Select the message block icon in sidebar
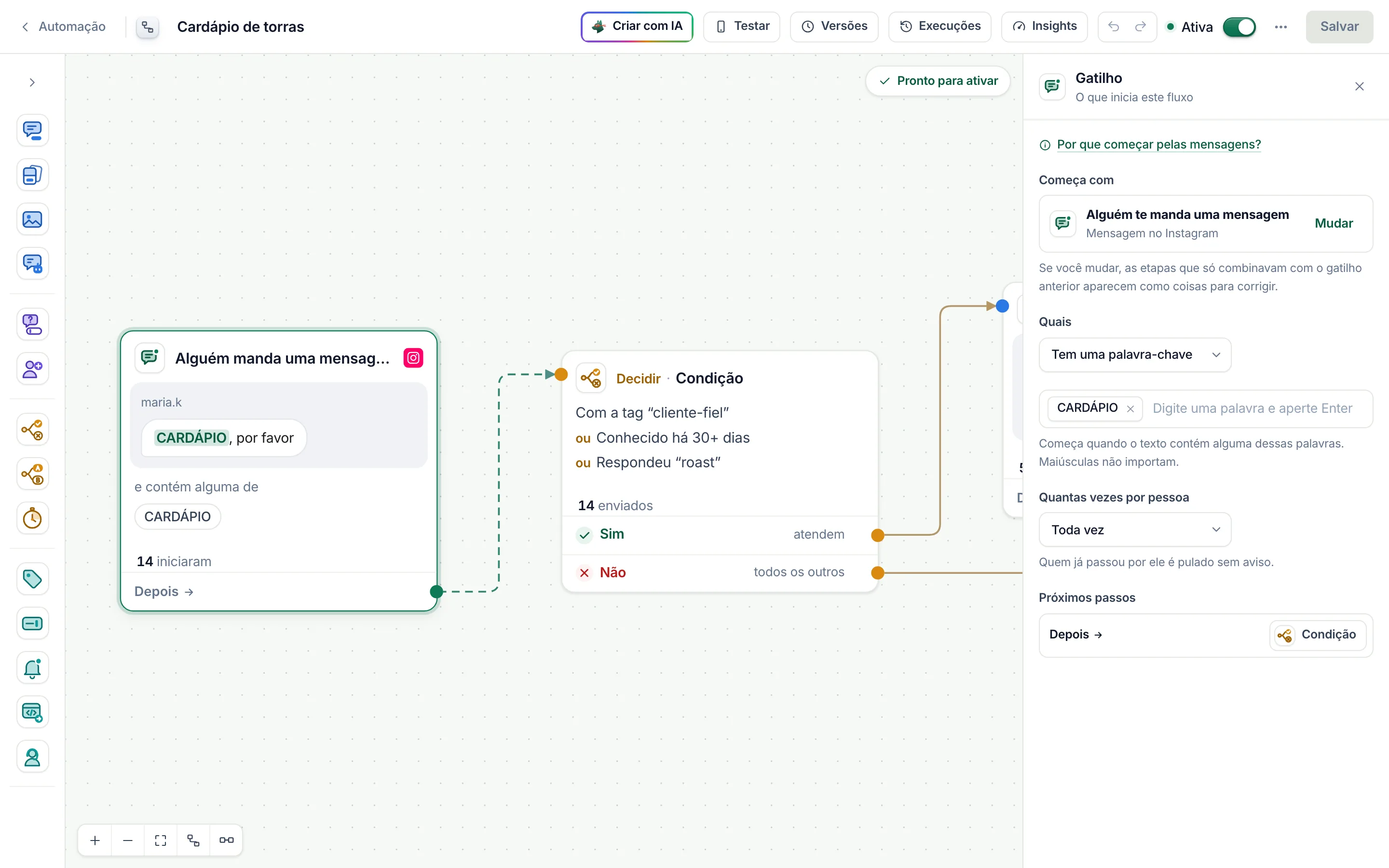 tap(32, 130)
